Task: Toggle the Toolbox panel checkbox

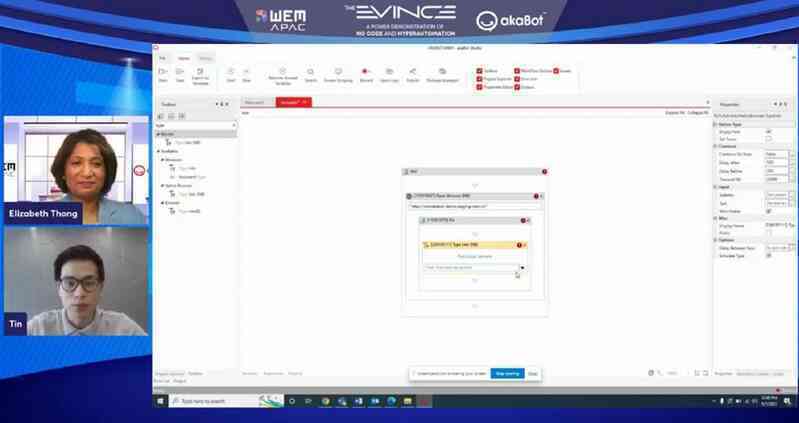Action: coord(479,71)
